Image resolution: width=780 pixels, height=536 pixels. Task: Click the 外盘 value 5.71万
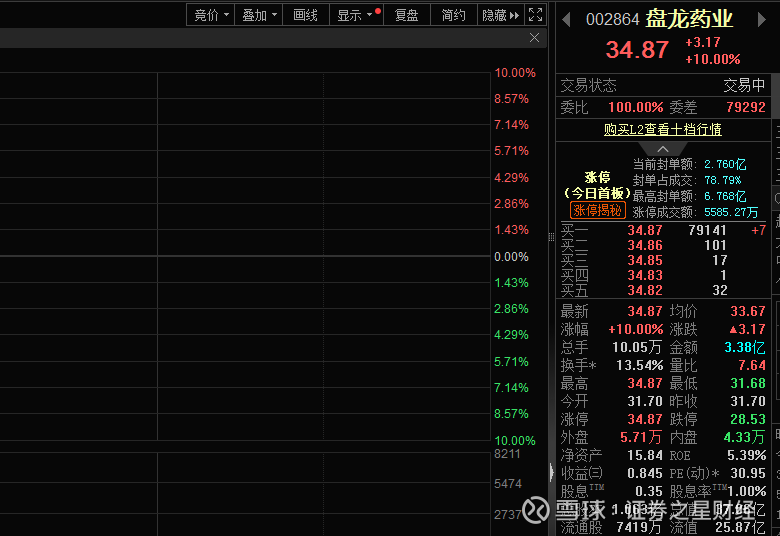[x=641, y=437]
